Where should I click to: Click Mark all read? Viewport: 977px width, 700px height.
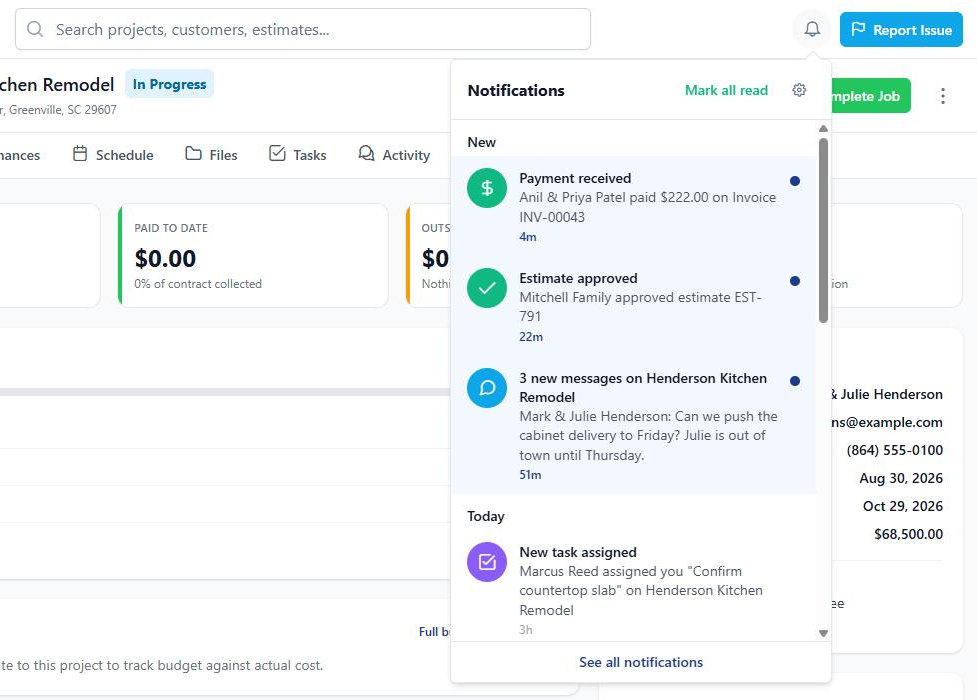pos(726,90)
